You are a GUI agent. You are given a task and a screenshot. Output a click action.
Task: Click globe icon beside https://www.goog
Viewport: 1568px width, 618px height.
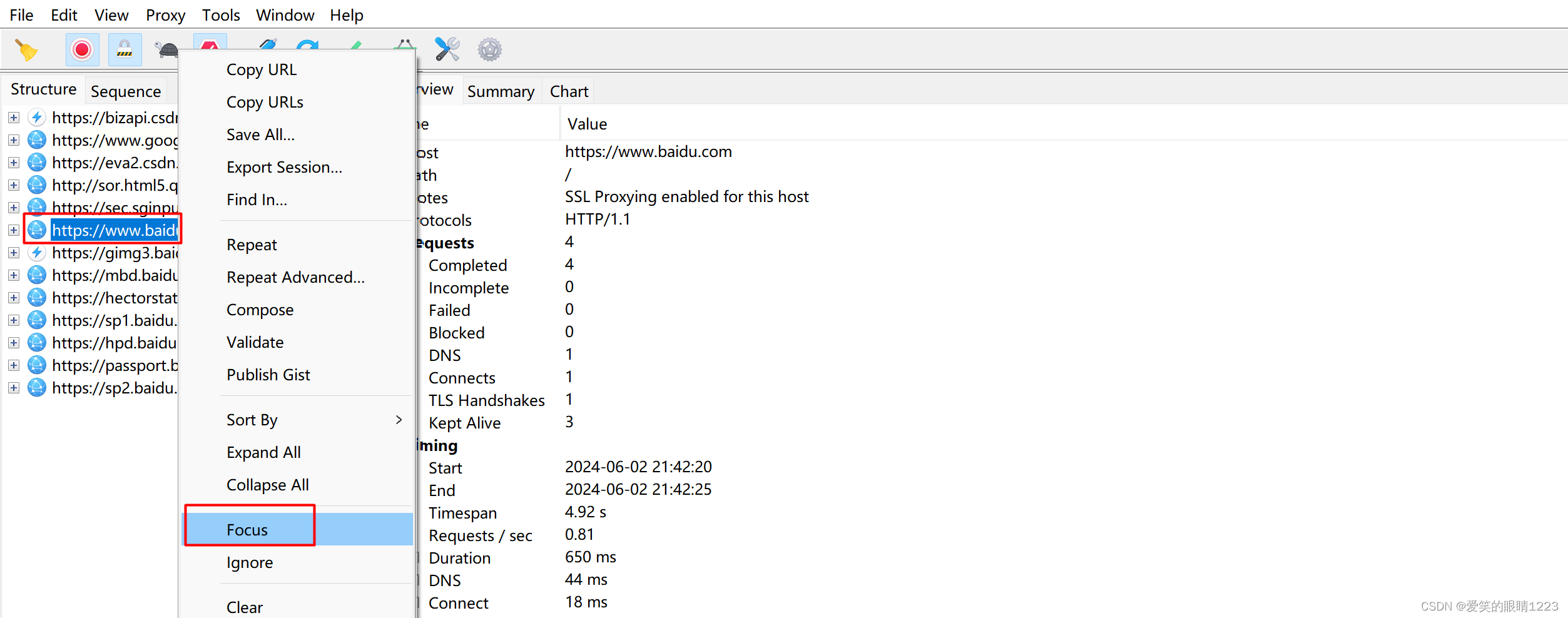(38, 139)
